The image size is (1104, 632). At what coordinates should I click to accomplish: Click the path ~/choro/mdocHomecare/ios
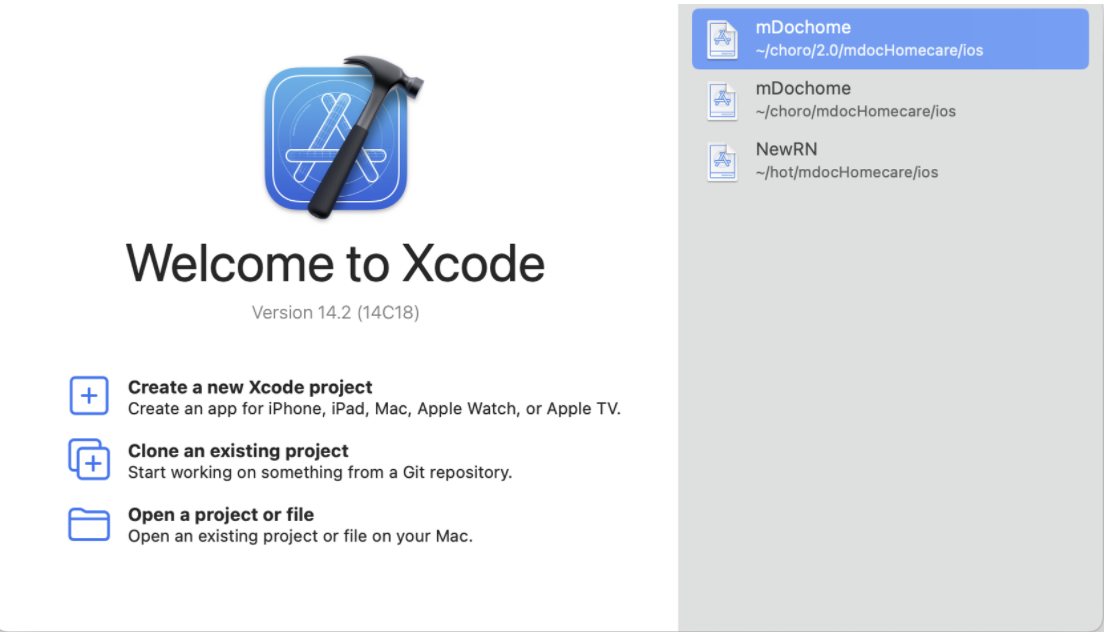[x=855, y=111]
